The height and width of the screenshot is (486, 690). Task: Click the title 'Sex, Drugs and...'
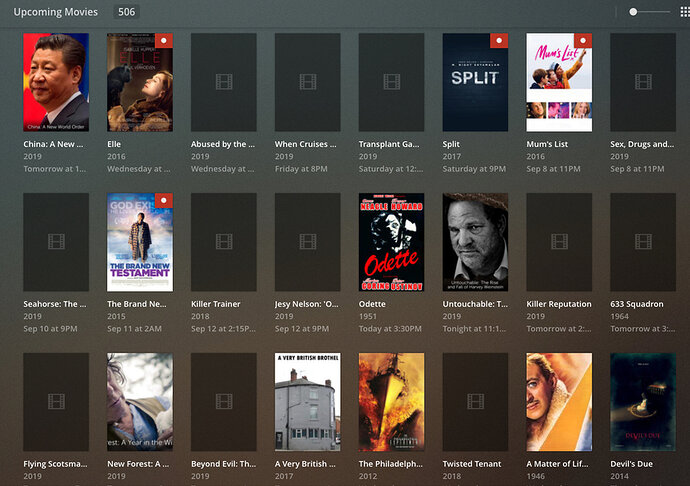642,144
